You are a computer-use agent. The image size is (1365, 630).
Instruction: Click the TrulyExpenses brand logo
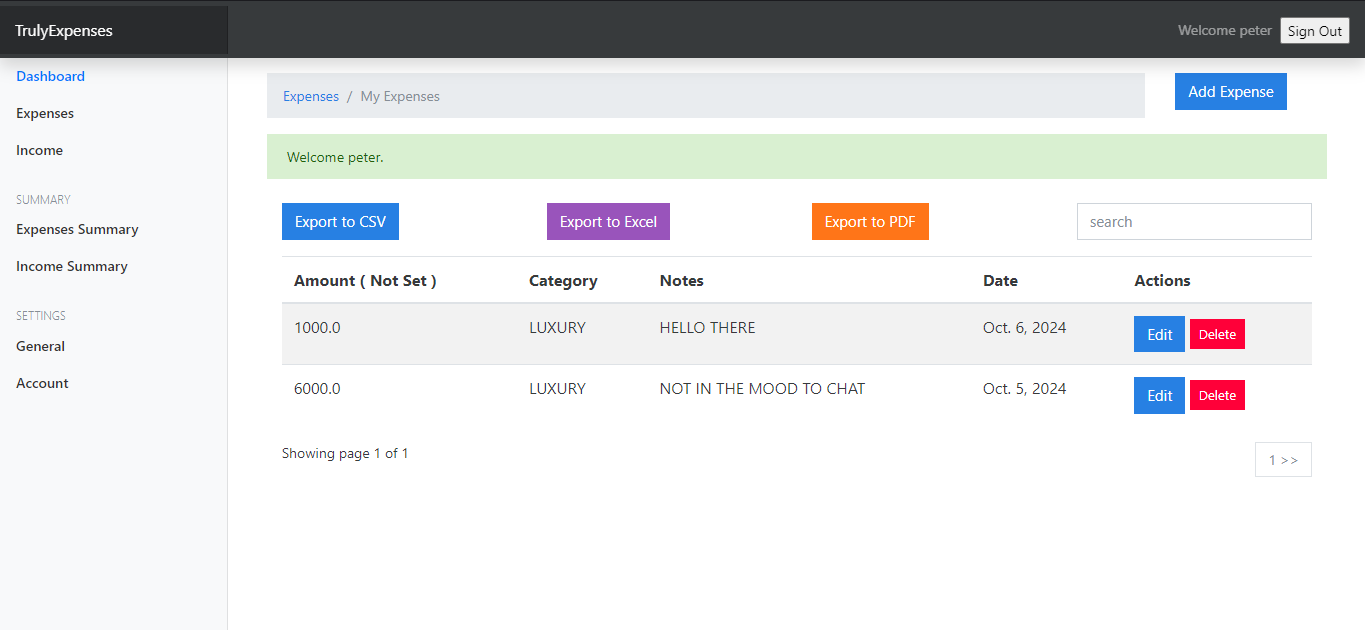64,31
